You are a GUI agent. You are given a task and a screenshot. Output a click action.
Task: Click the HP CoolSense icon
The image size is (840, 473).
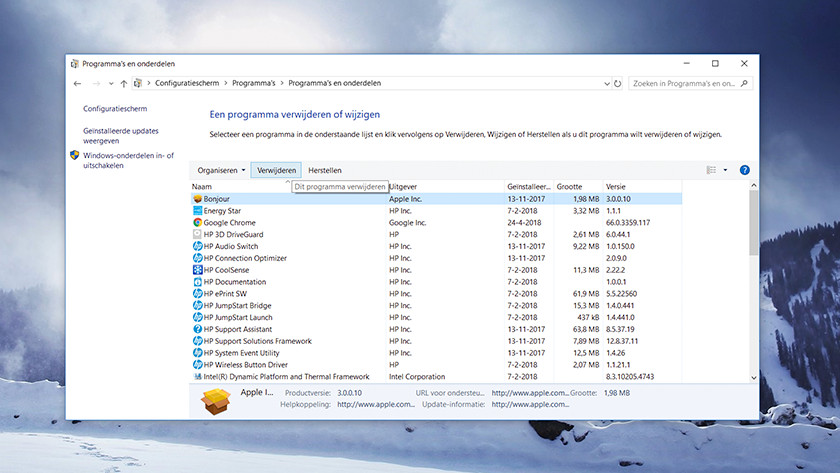197,270
